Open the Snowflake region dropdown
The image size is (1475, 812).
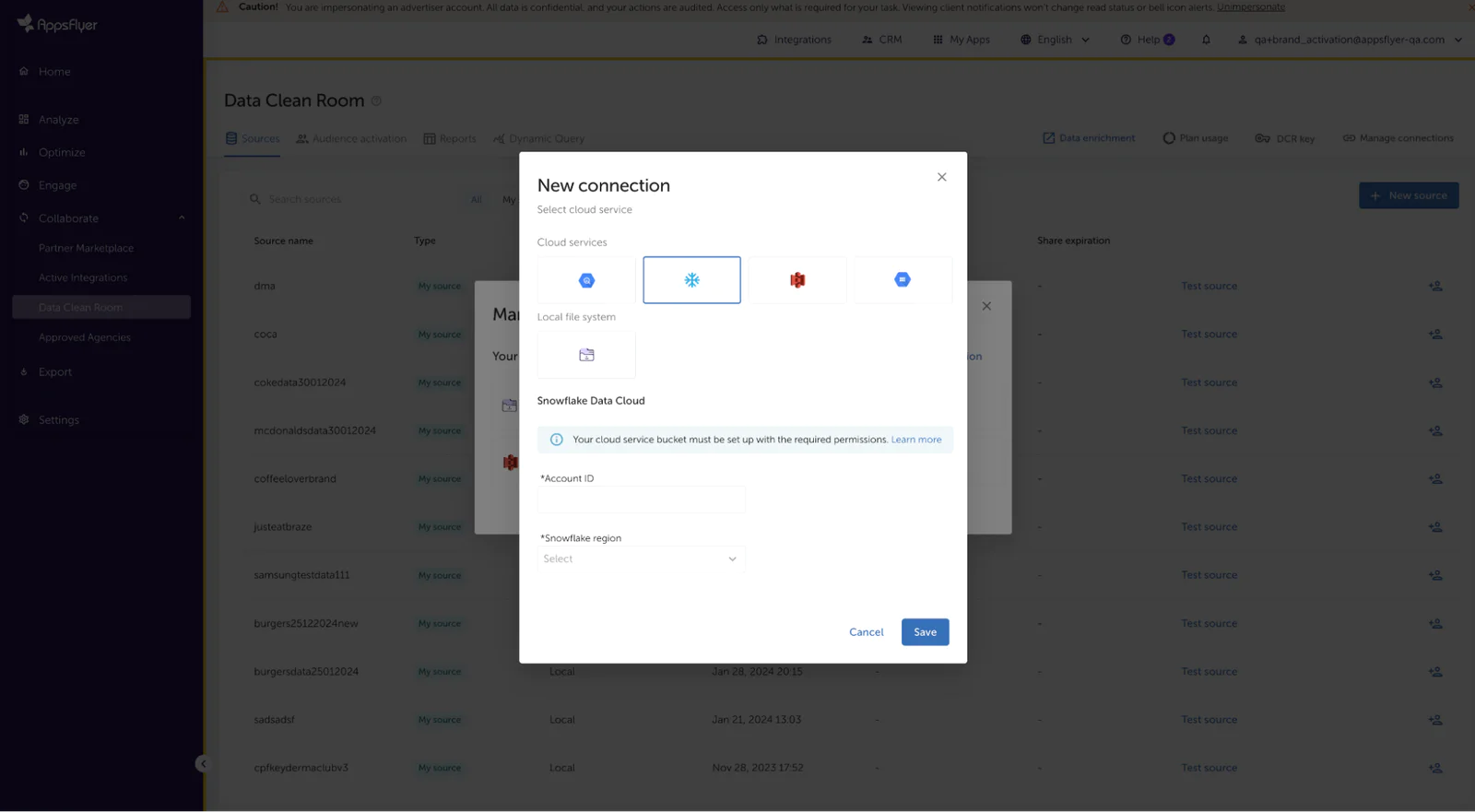642,559
